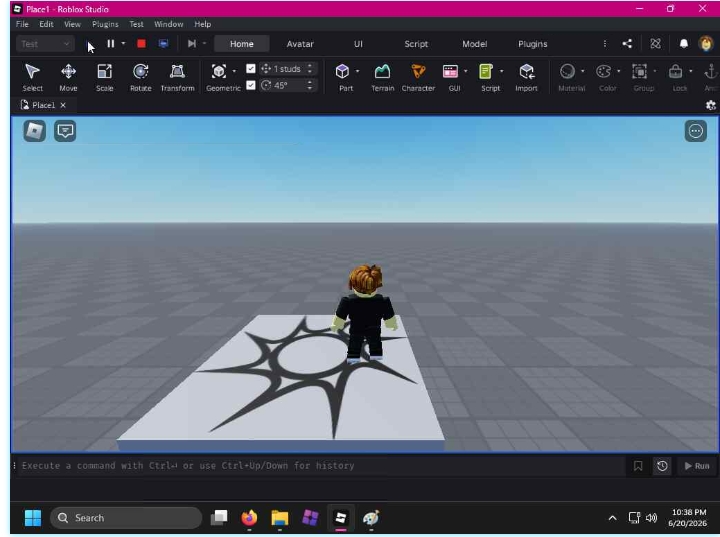Open the ribbon overflow options menu

(605, 44)
